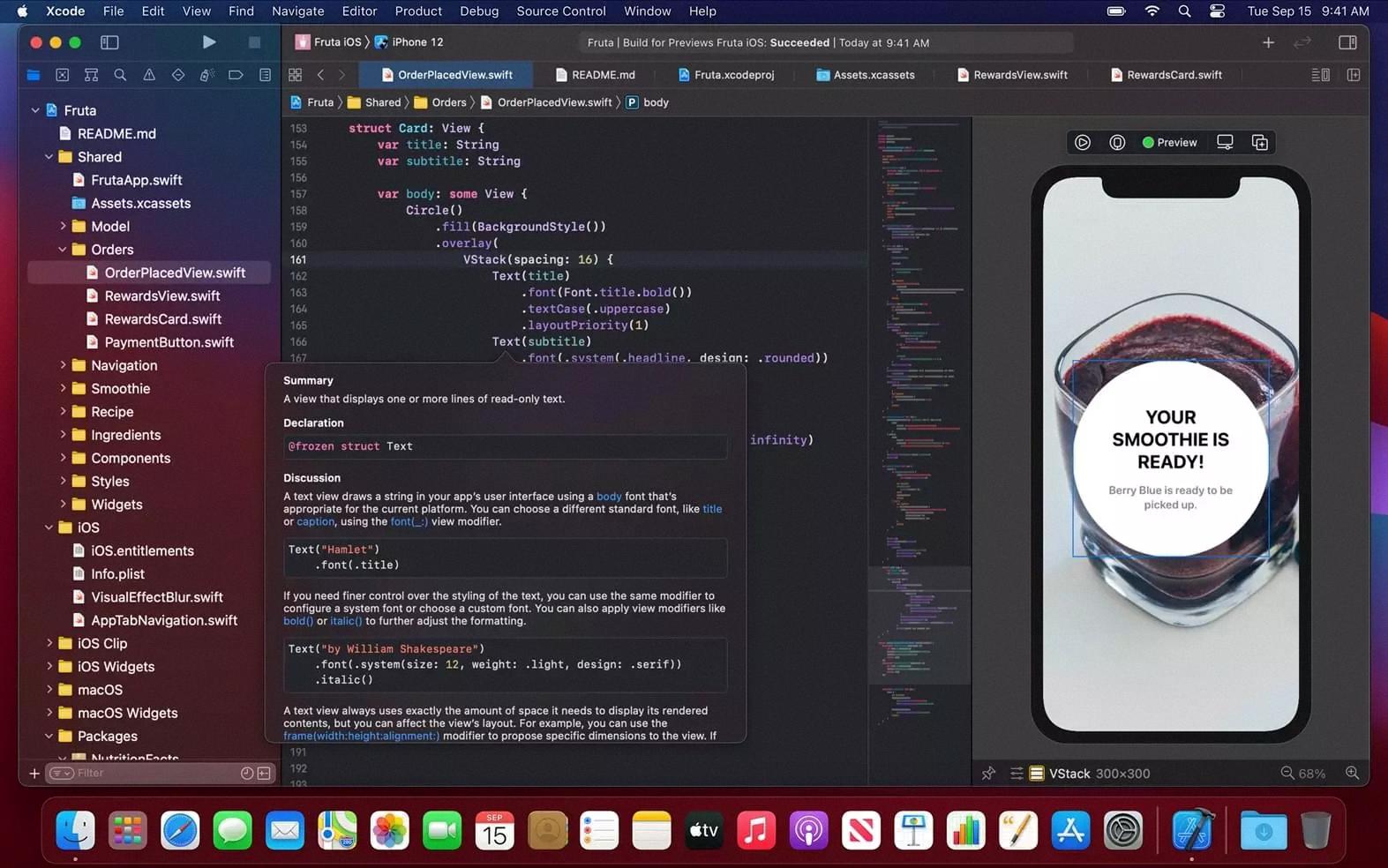The height and width of the screenshot is (868, 1388).
Task: Open Safari from the Dock
Action: pos(180,831)
